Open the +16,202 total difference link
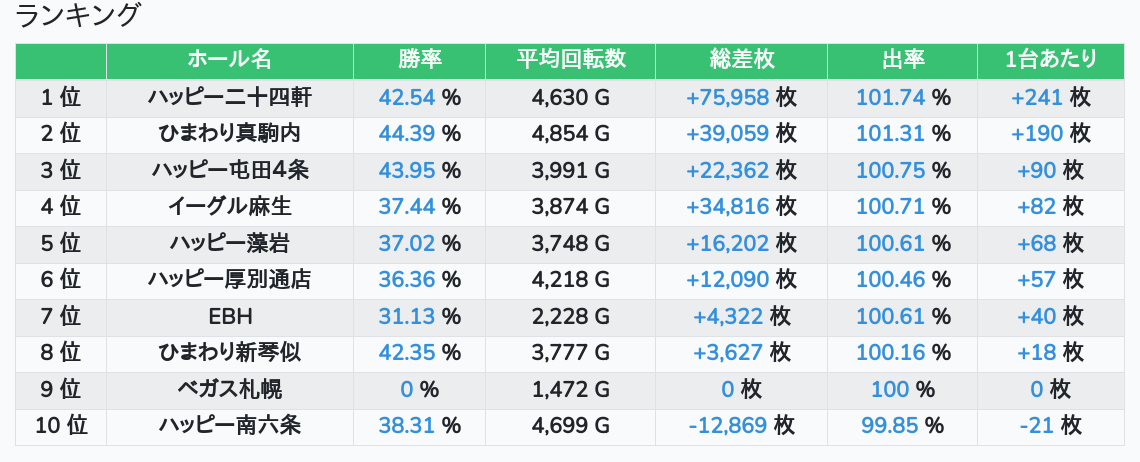 (727, 243)
